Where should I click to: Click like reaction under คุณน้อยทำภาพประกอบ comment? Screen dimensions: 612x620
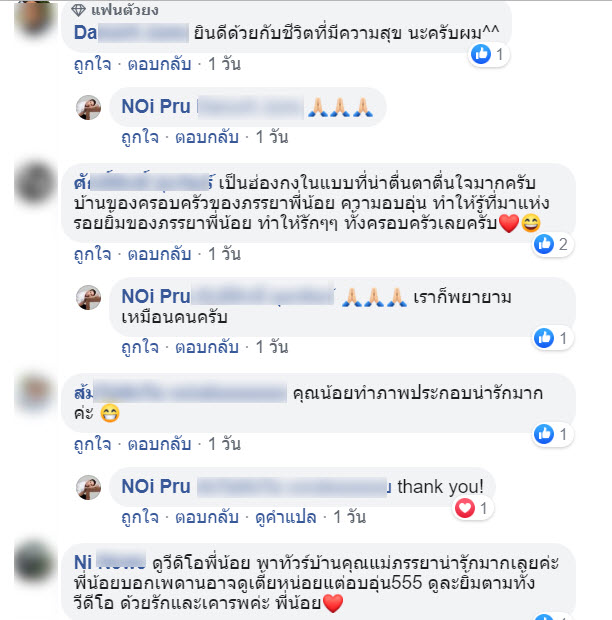tap(544, 434)
